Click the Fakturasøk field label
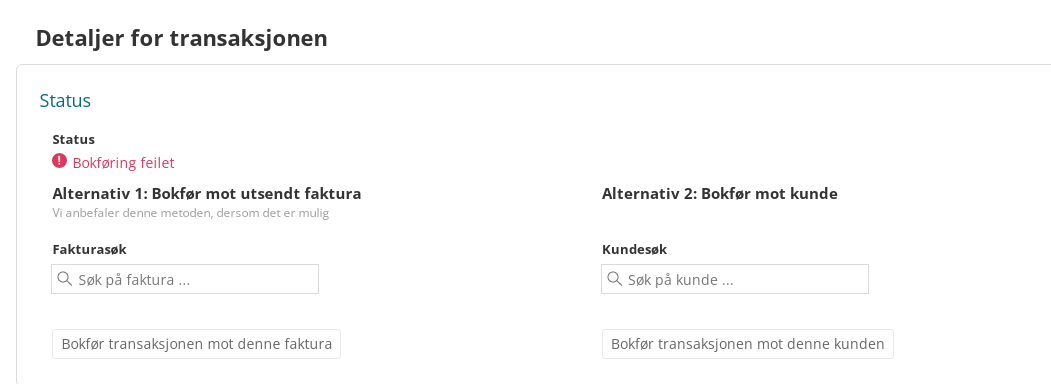This screenshot has width=1051, height=384. click(89, 249)
